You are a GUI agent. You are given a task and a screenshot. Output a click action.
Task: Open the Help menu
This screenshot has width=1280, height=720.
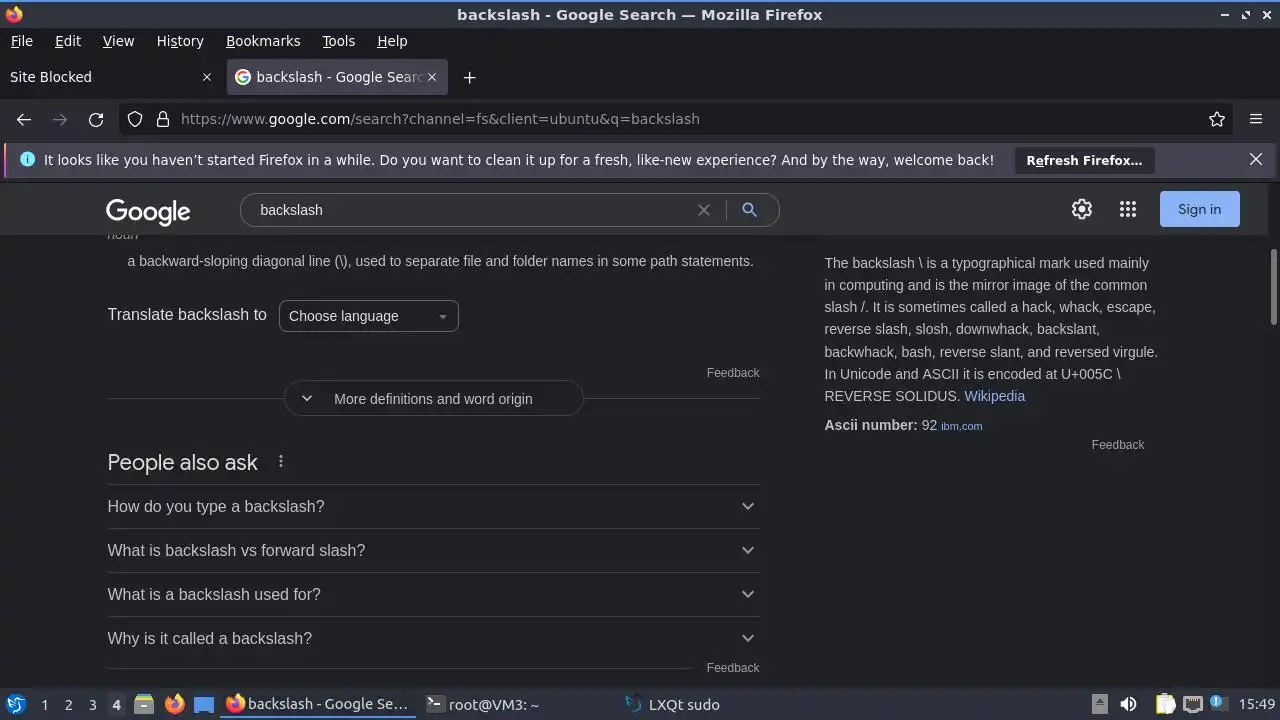392,41
